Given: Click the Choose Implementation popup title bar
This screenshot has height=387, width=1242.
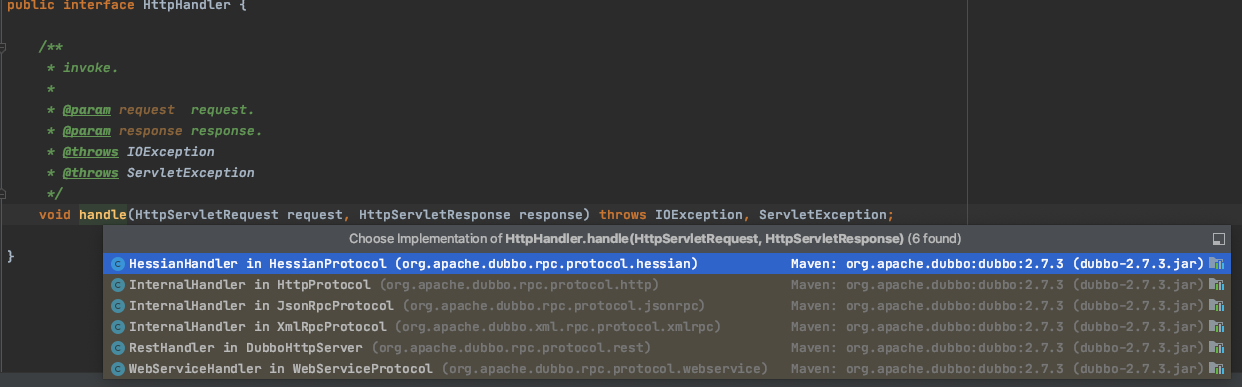Looking at the screenshot, I should pos(666,240).
